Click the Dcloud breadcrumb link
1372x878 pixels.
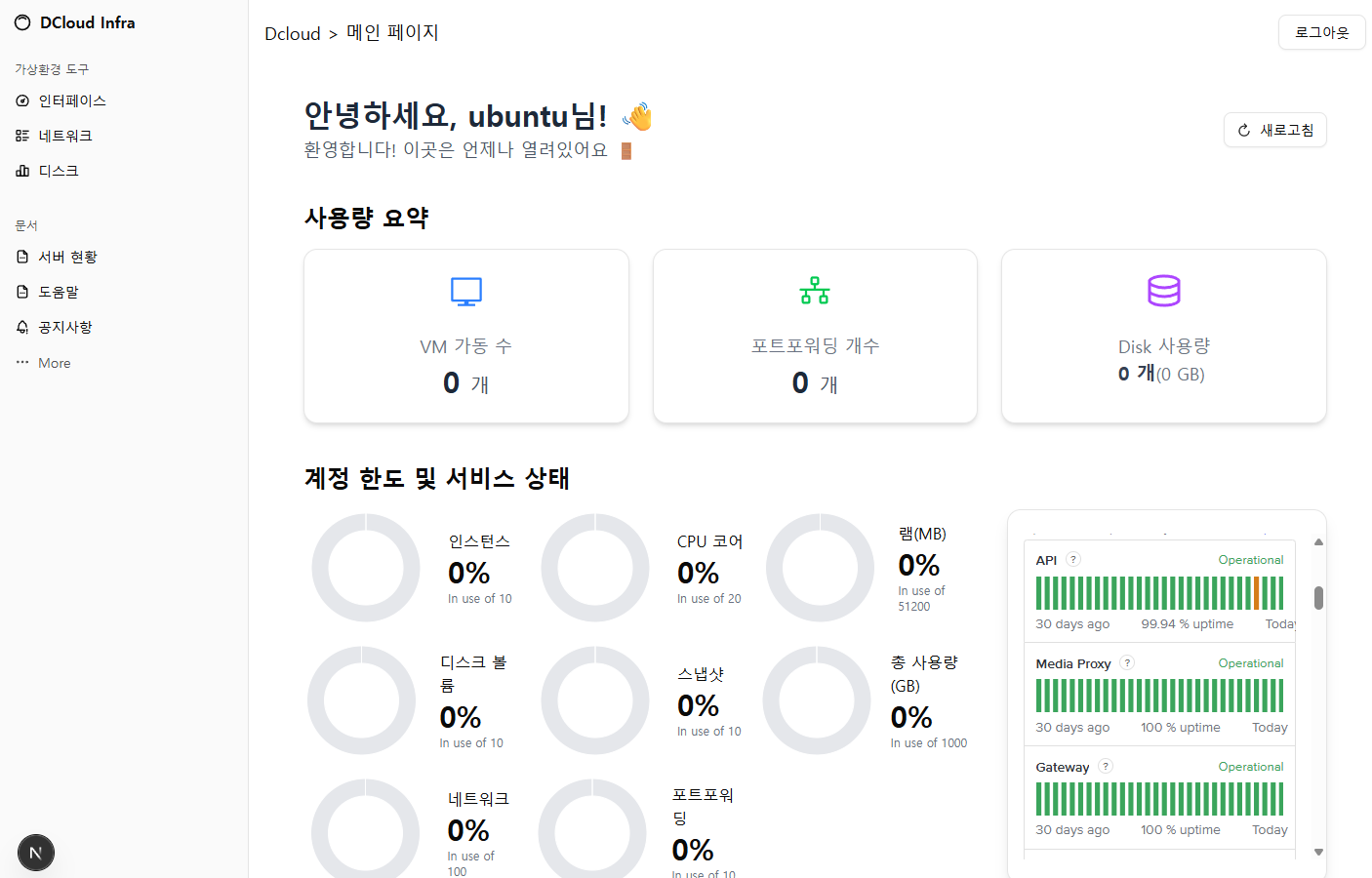(x=293, y=34)
